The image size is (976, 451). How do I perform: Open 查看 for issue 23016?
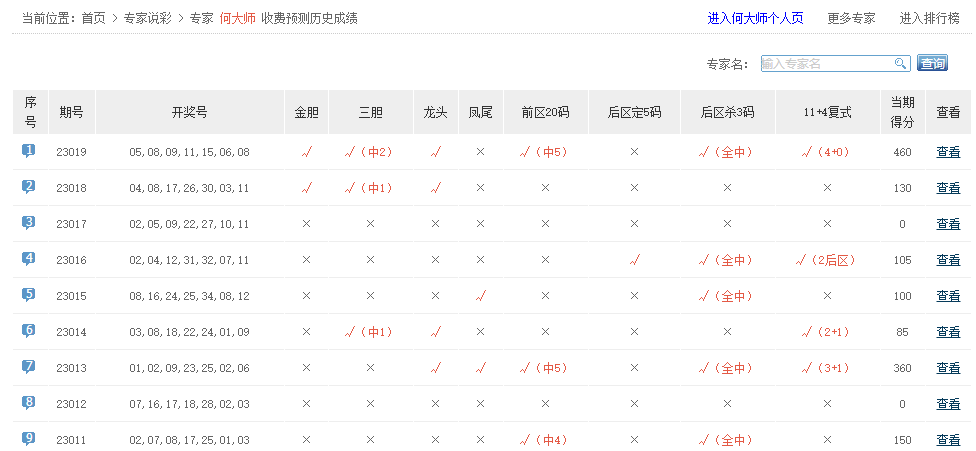(948, 260)
